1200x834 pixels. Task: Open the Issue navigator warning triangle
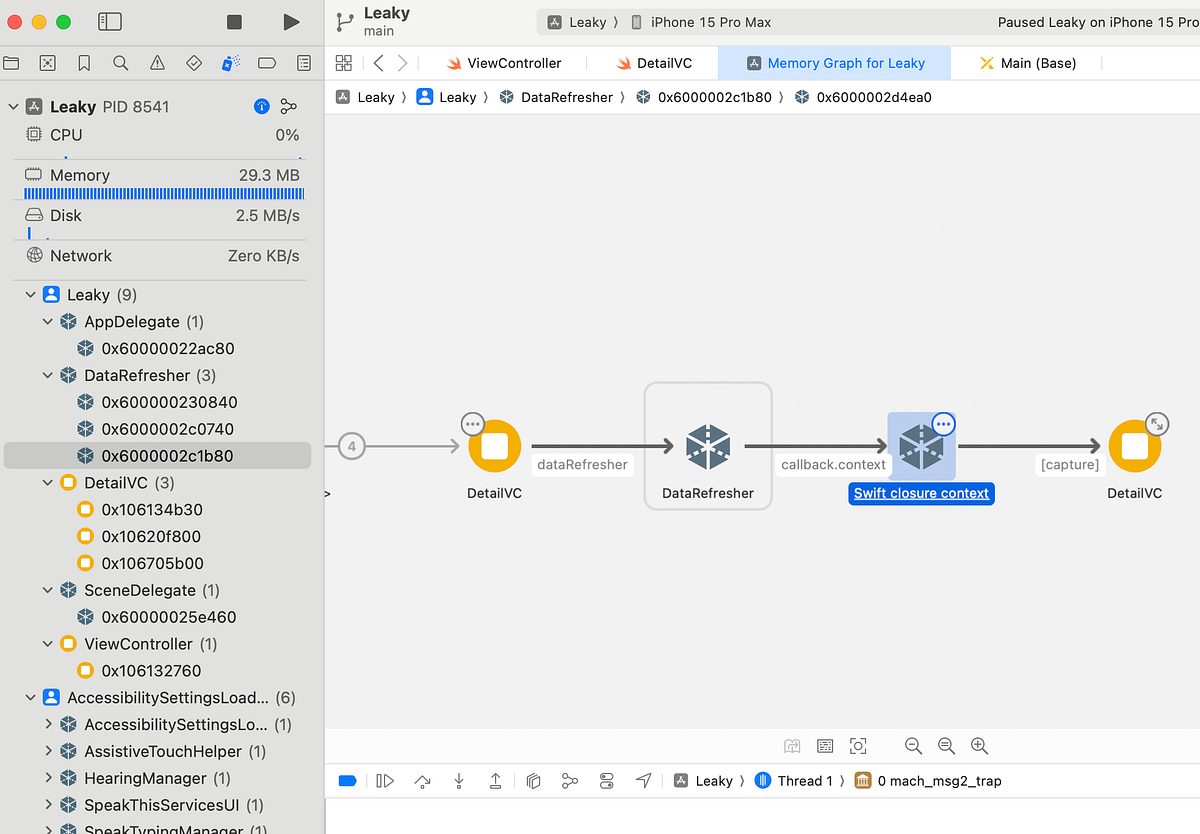point(156,62)
